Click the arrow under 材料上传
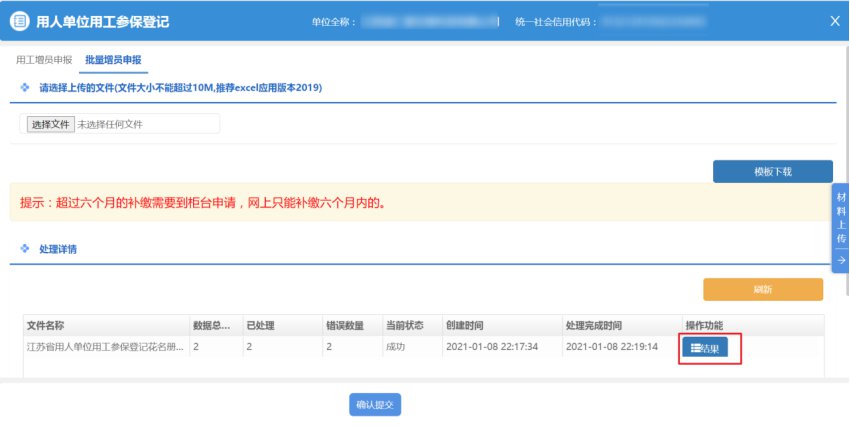 pos(840,260)
